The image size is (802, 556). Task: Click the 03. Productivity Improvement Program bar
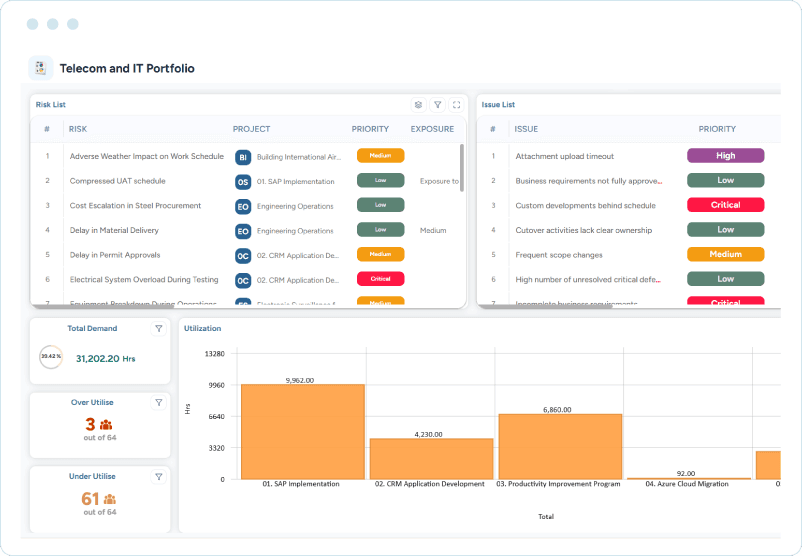560,447
